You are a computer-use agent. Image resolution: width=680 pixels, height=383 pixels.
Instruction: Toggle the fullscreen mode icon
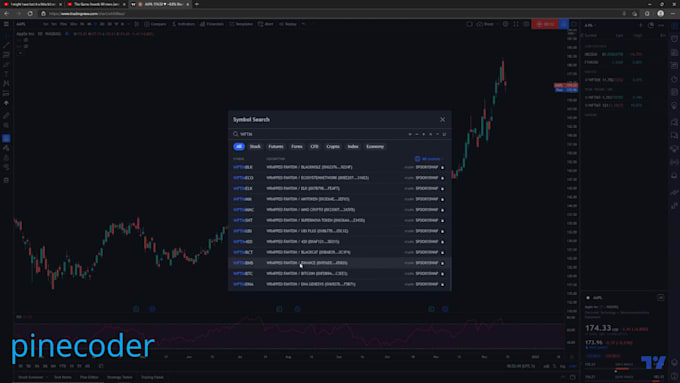click(516, 24)
